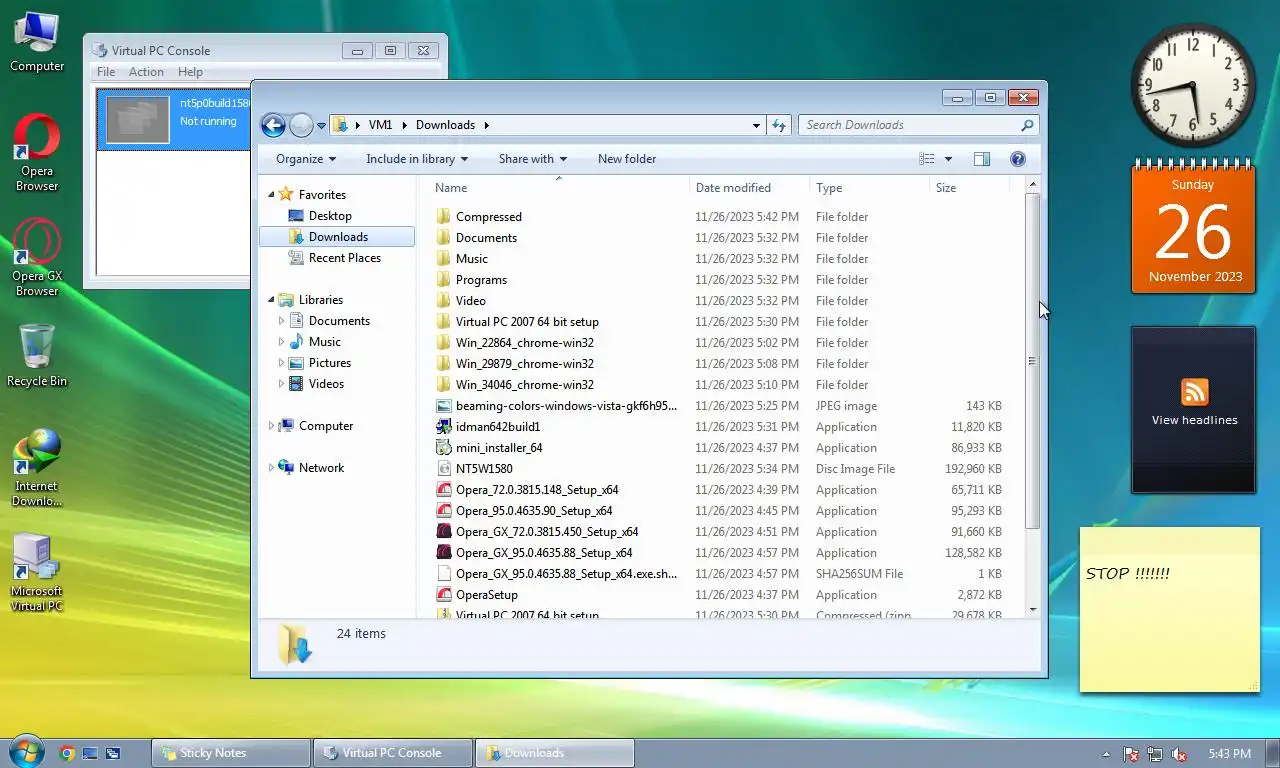1280x768 pixels.
Task: Open the Share with dropdown
Action: click(533, 159)
